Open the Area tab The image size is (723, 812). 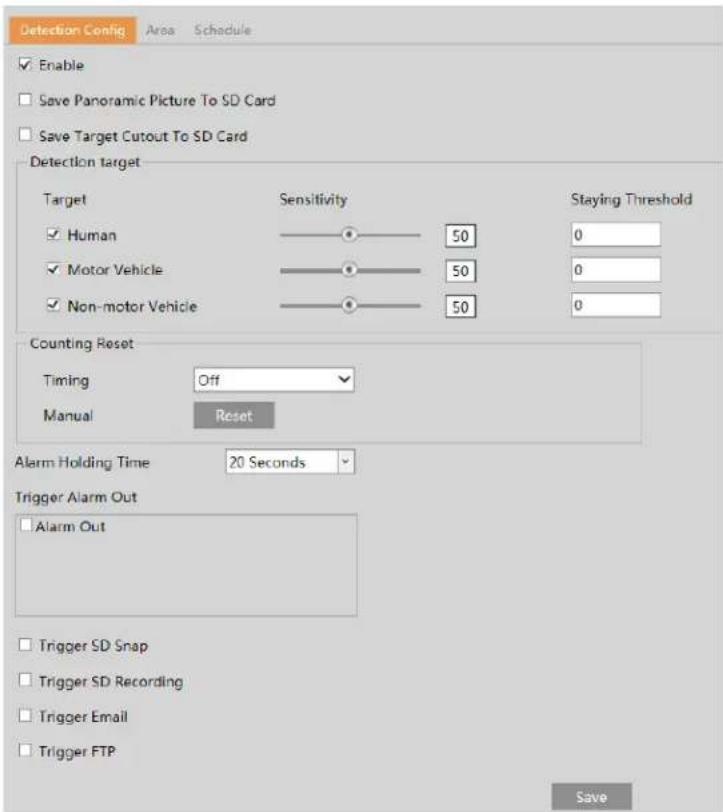(160, 30)
